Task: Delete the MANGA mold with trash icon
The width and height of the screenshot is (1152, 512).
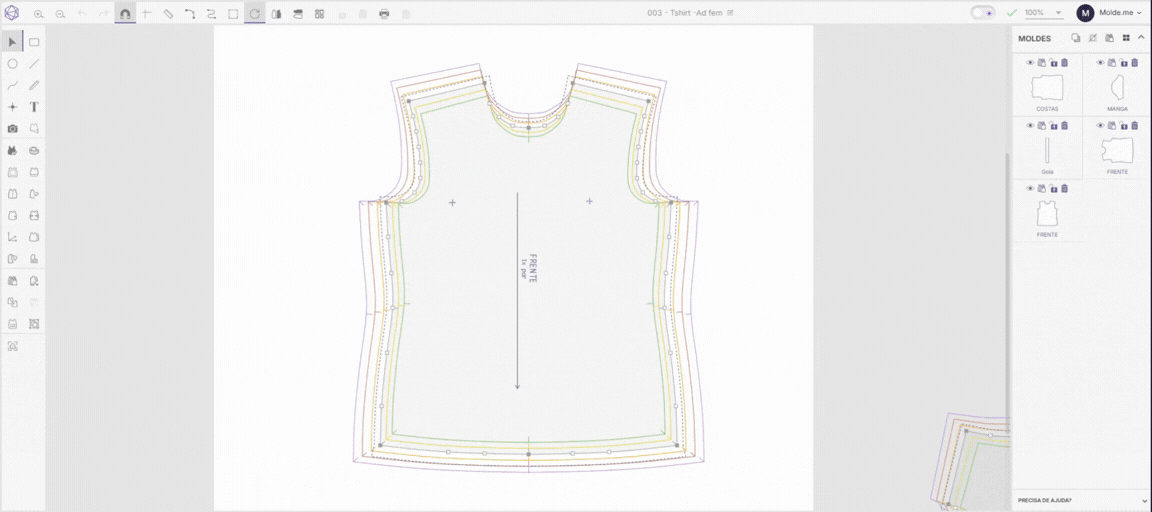Action: pos(1134,62)
